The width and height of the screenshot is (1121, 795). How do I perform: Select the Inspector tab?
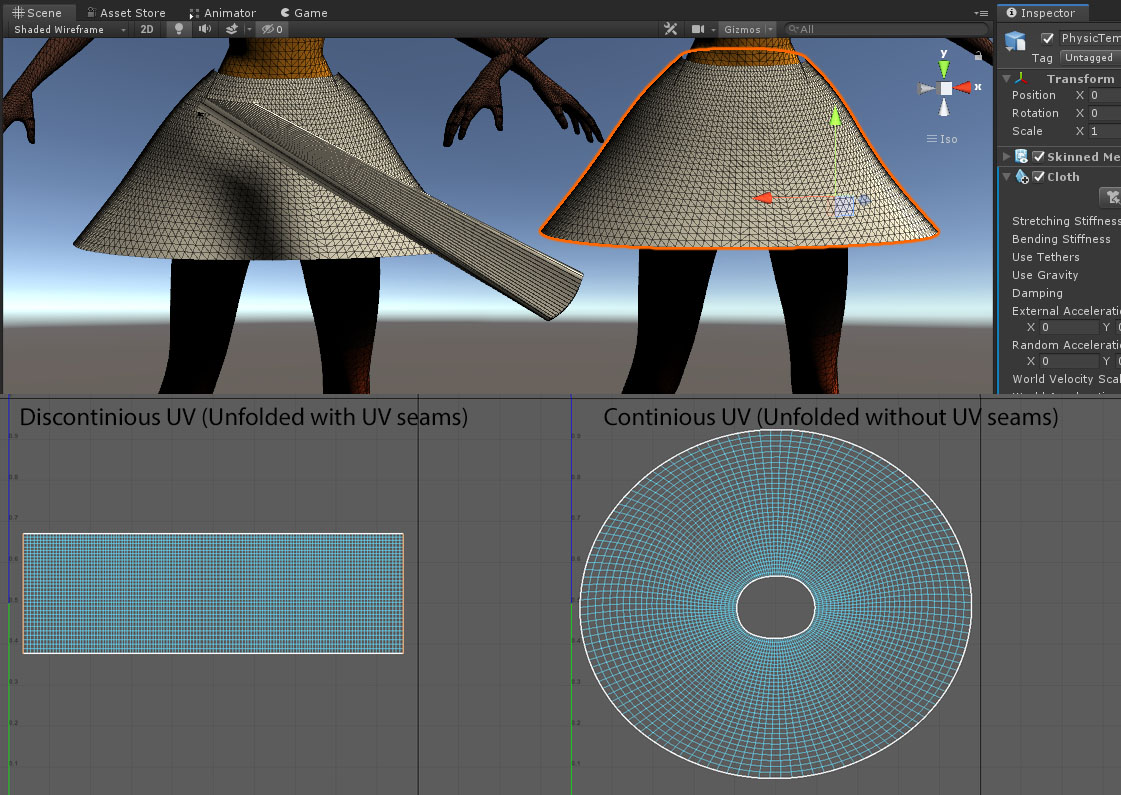click(x=1043, y=12)
